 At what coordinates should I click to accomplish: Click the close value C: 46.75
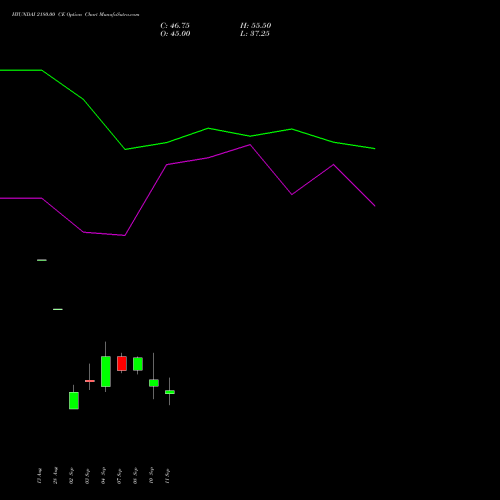tap(175, 26)
